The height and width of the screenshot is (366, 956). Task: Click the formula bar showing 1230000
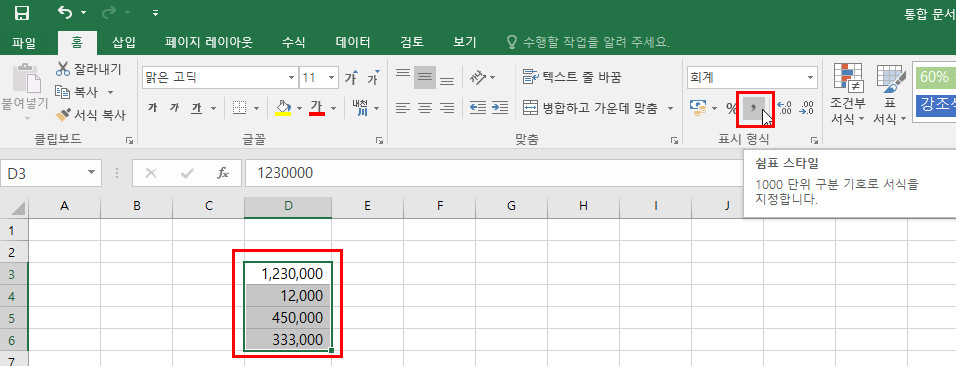coord(494,173)
